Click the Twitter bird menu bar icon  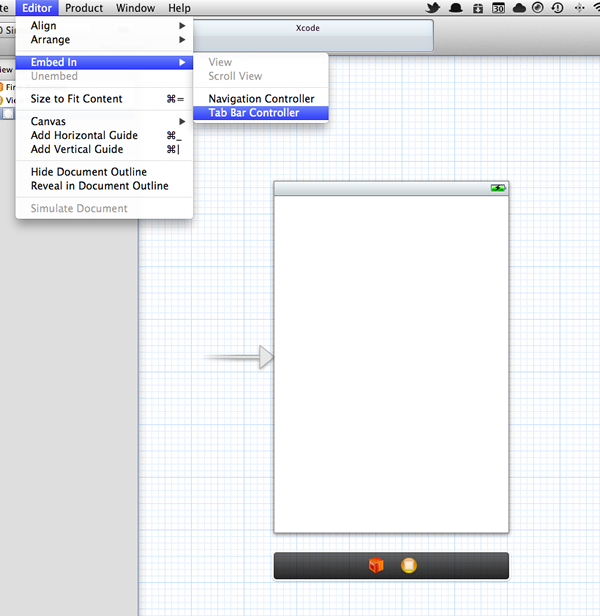tap(433, 8)
